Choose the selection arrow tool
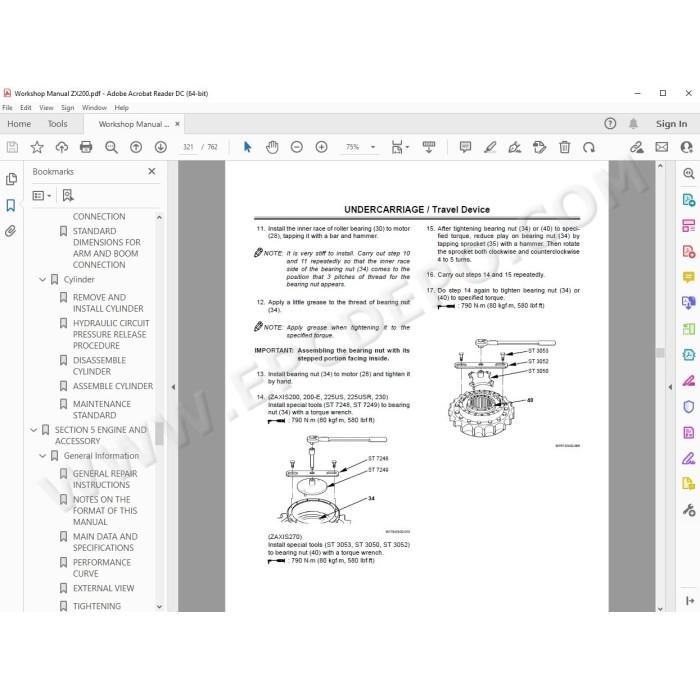 point(247,147)
